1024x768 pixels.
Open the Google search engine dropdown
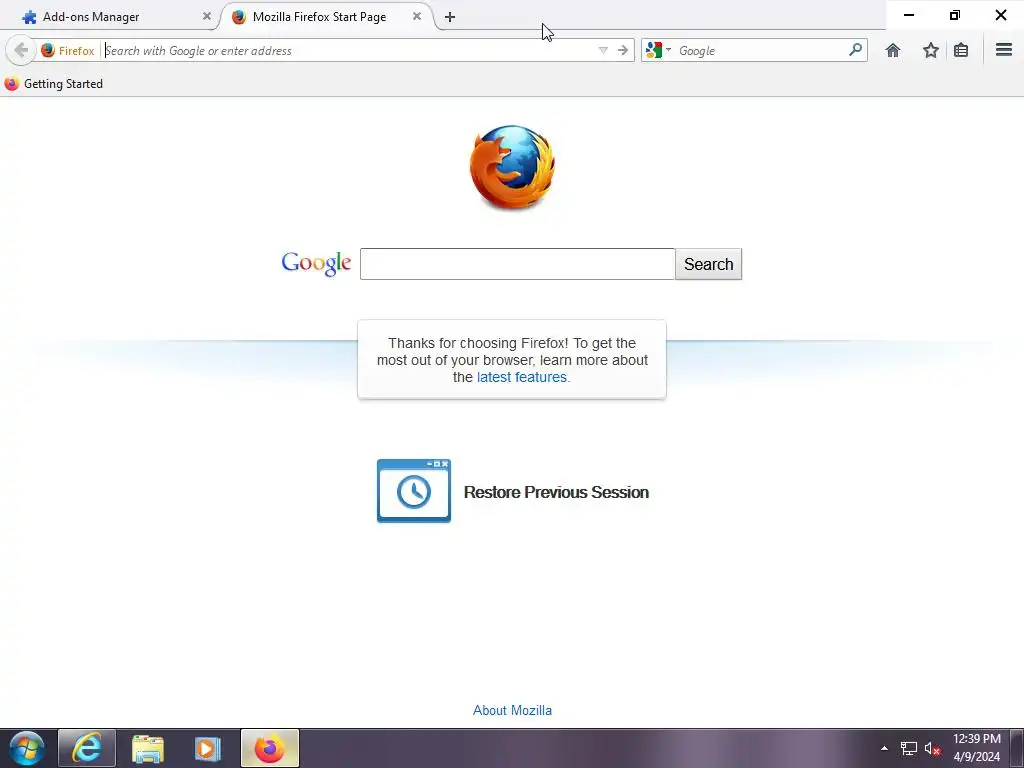click(658, 50)
